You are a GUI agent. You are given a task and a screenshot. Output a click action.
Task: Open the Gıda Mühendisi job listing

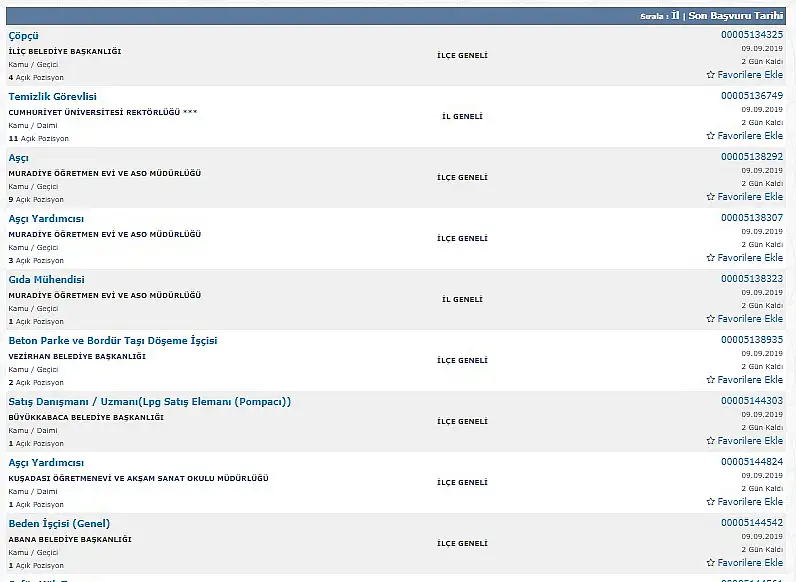pyautogui.click(x=46, y=279)
